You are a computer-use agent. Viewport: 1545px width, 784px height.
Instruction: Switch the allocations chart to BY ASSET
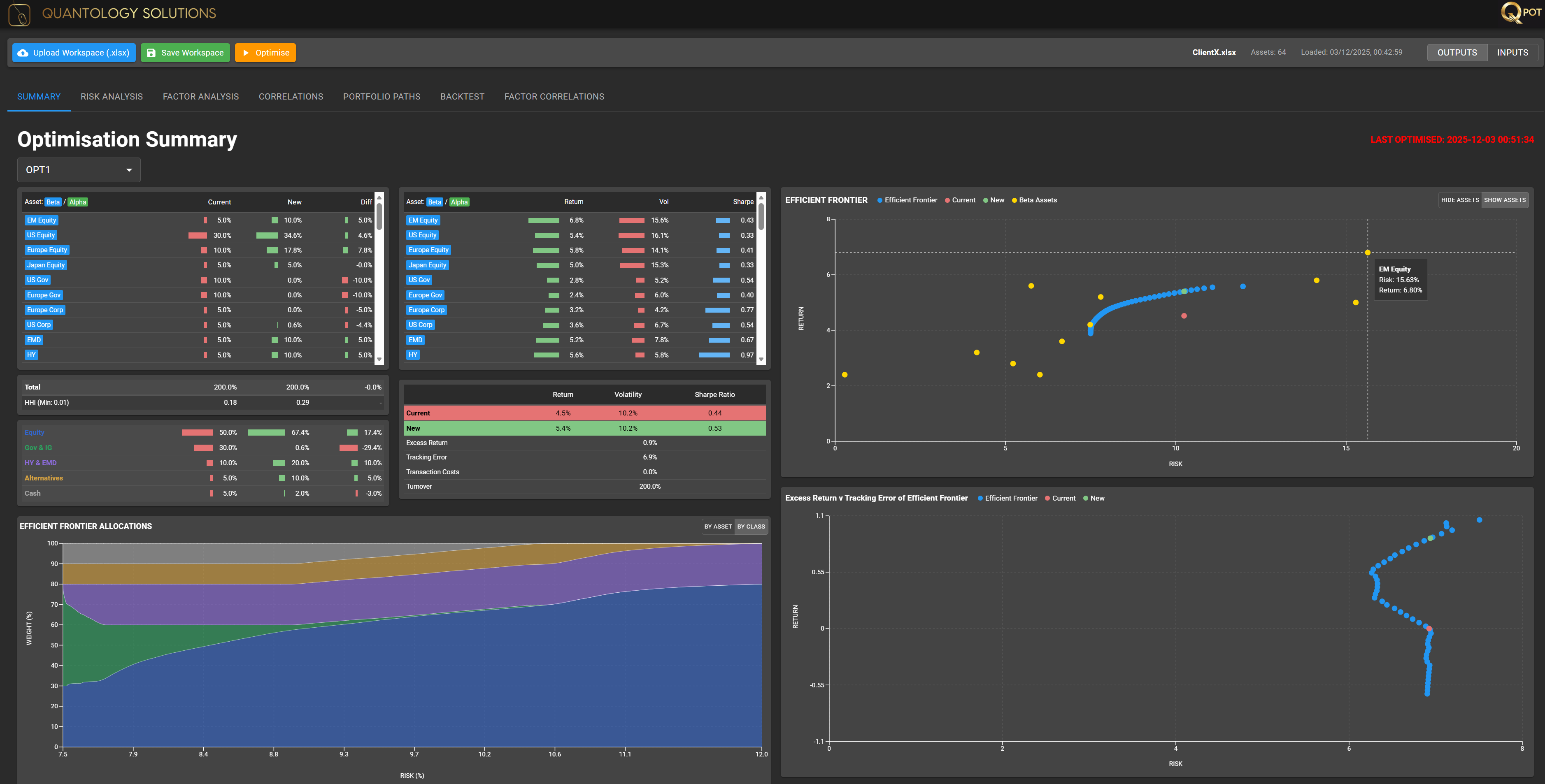point(718,526)
